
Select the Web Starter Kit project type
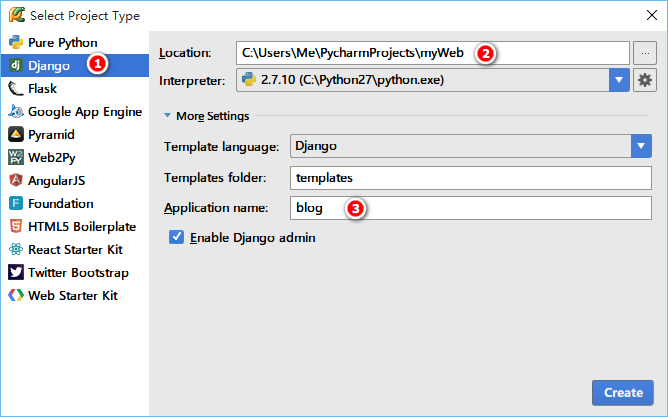click(75, 295)
